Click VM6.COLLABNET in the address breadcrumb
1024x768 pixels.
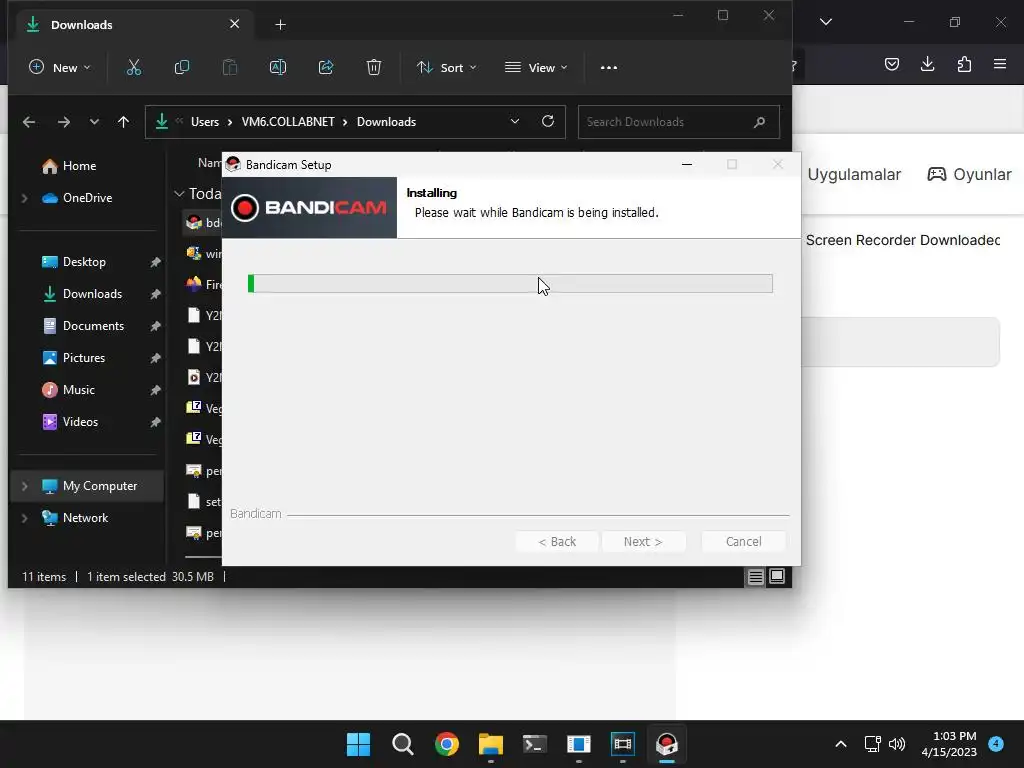[x=288, y=122]
